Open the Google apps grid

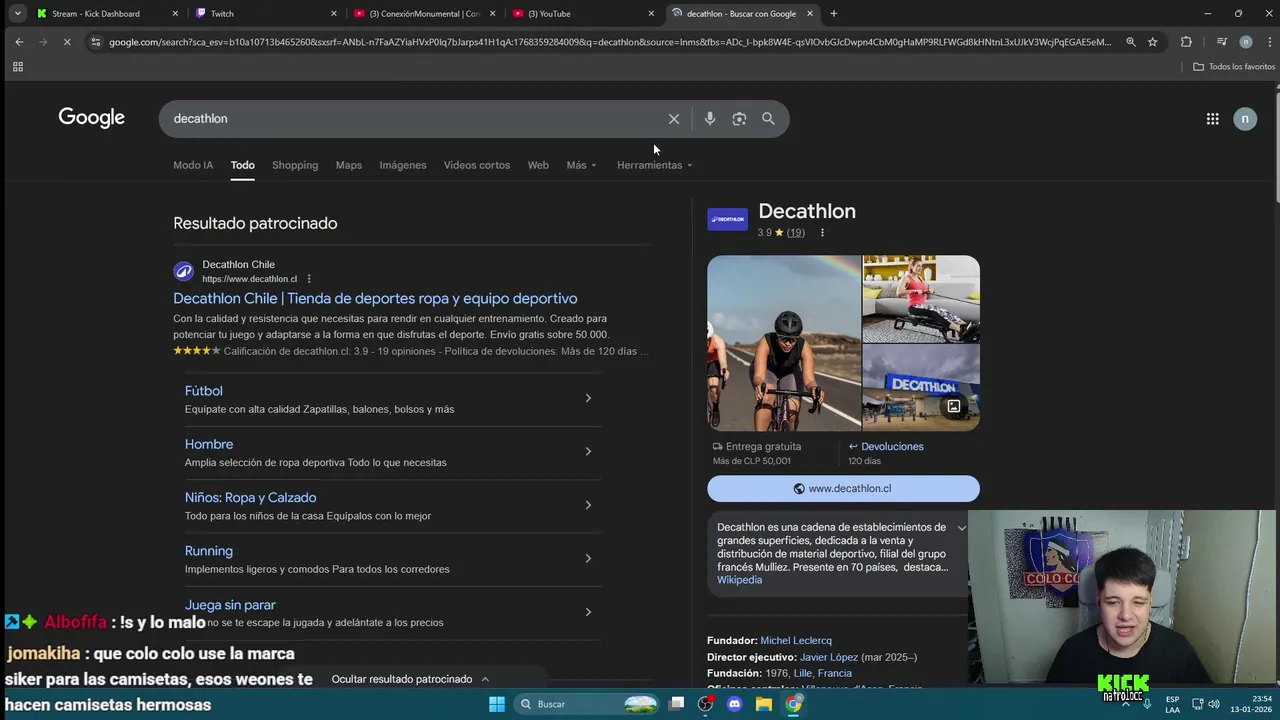1212,119
